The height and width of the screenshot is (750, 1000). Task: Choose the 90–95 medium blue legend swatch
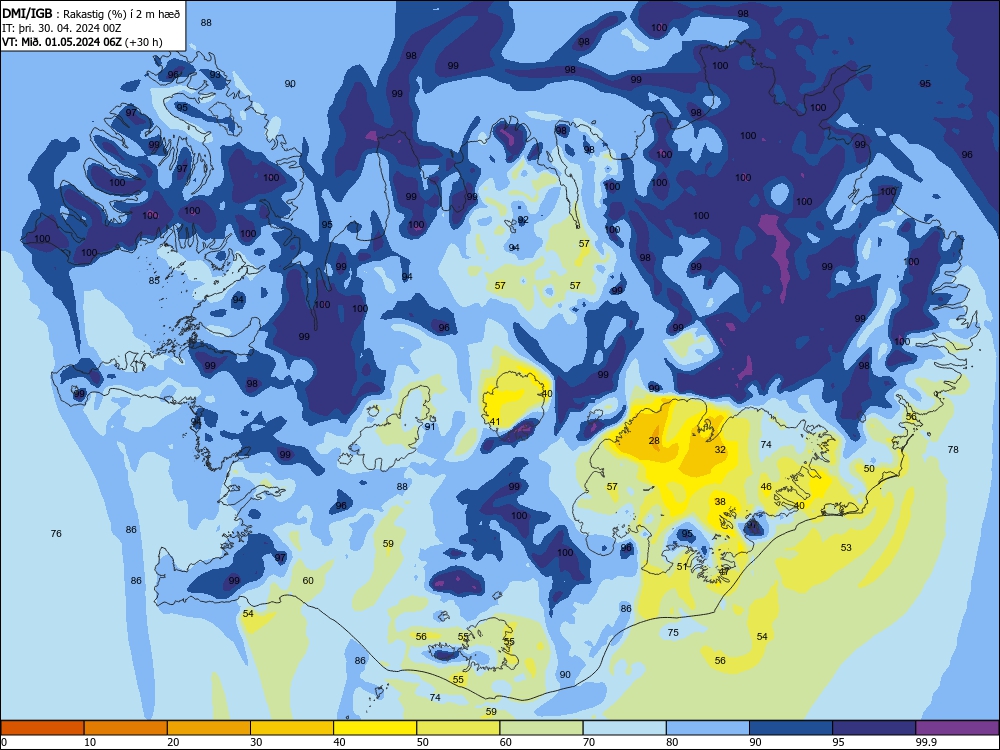click(x=791, y=728)
